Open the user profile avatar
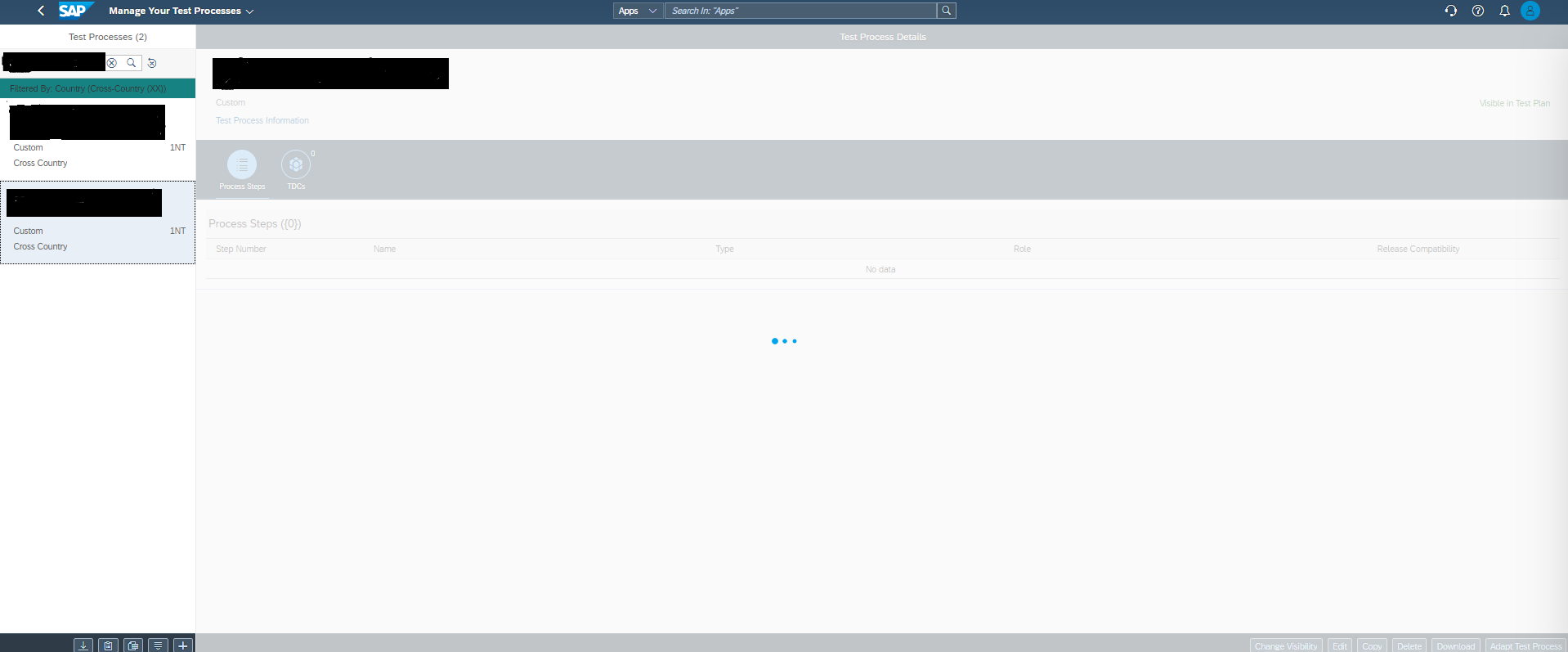Screen dimensions: 1568x652 tap(1530, 11)
